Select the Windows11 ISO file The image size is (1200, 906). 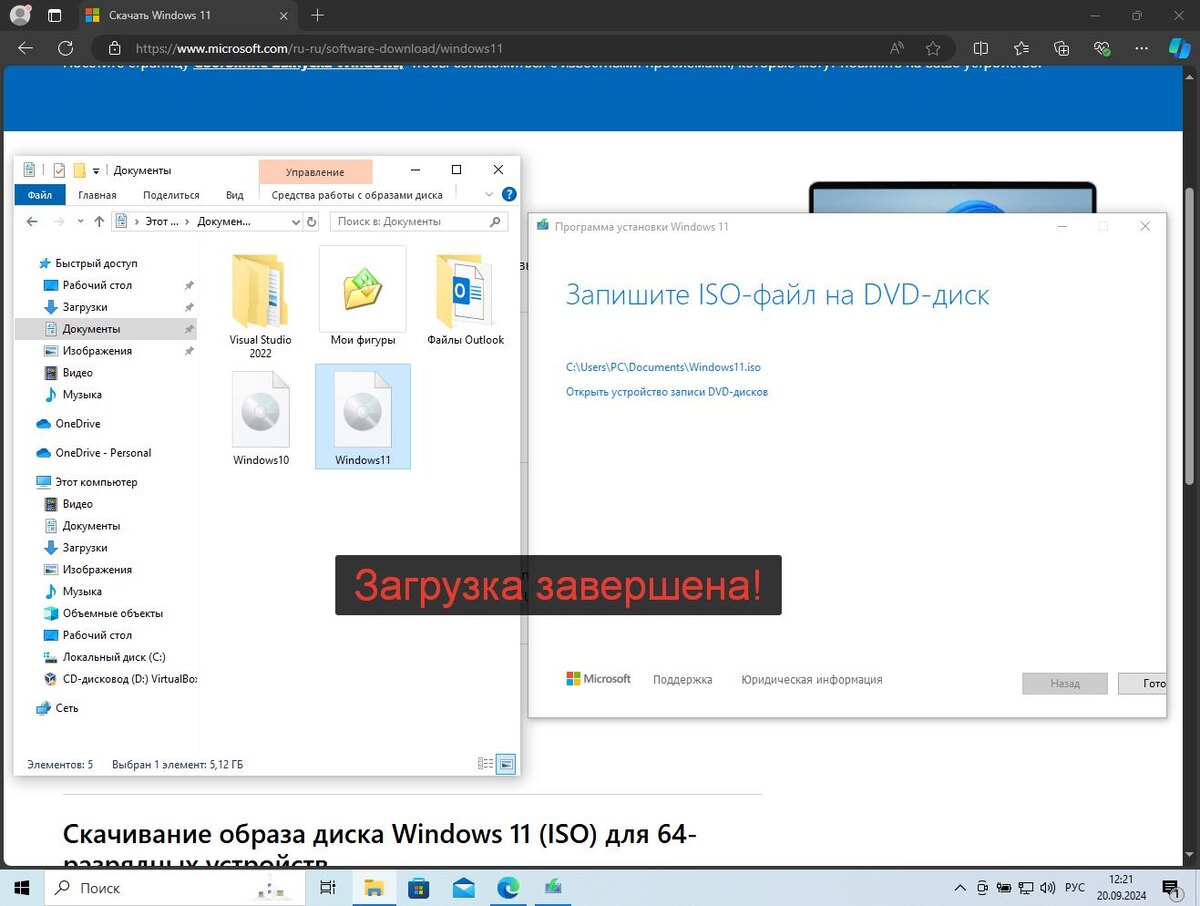(x=362, y=416)
